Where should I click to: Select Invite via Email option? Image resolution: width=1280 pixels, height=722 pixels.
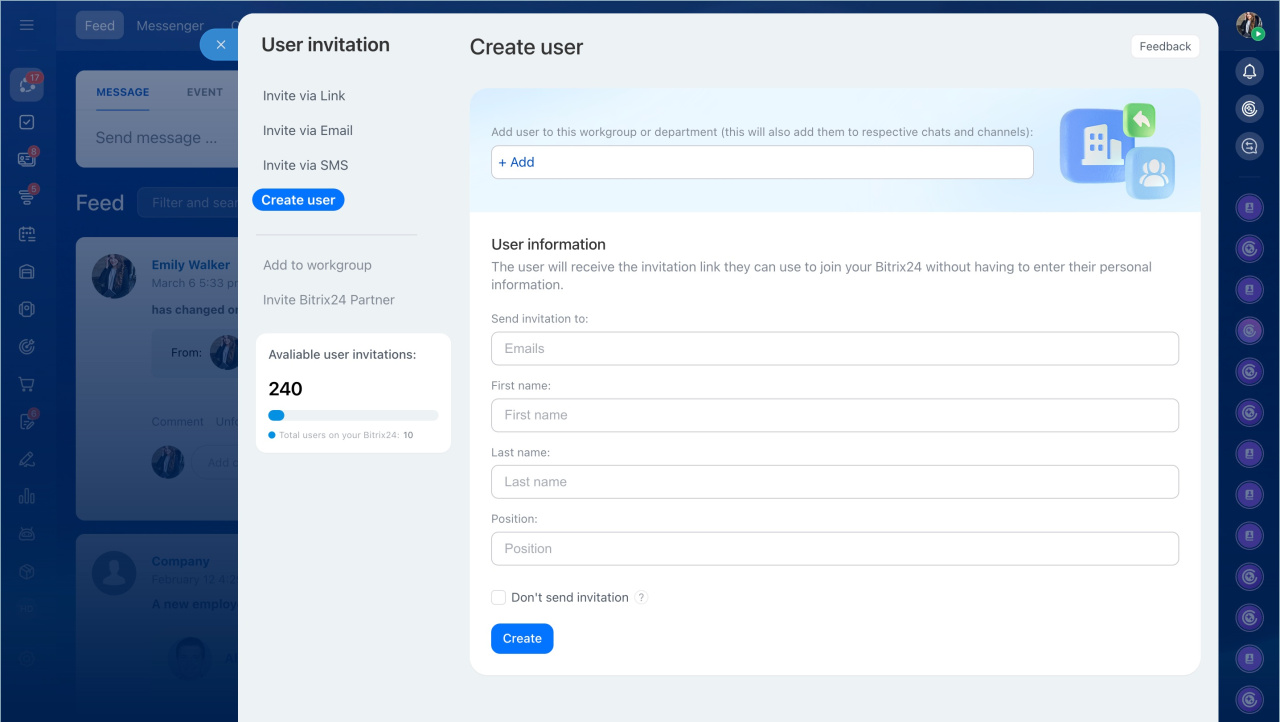coord(308,131)
